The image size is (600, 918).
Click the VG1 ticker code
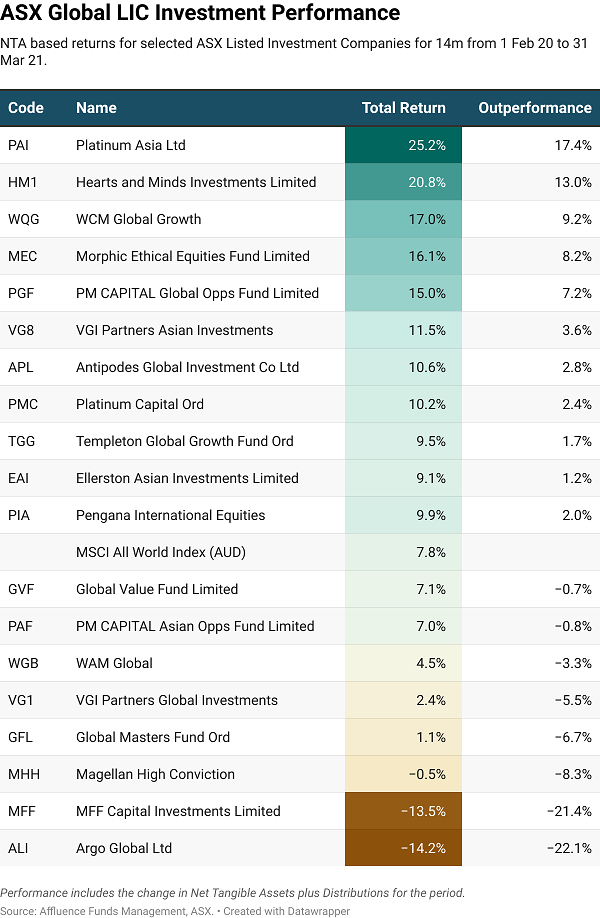[x=20, y=700]
